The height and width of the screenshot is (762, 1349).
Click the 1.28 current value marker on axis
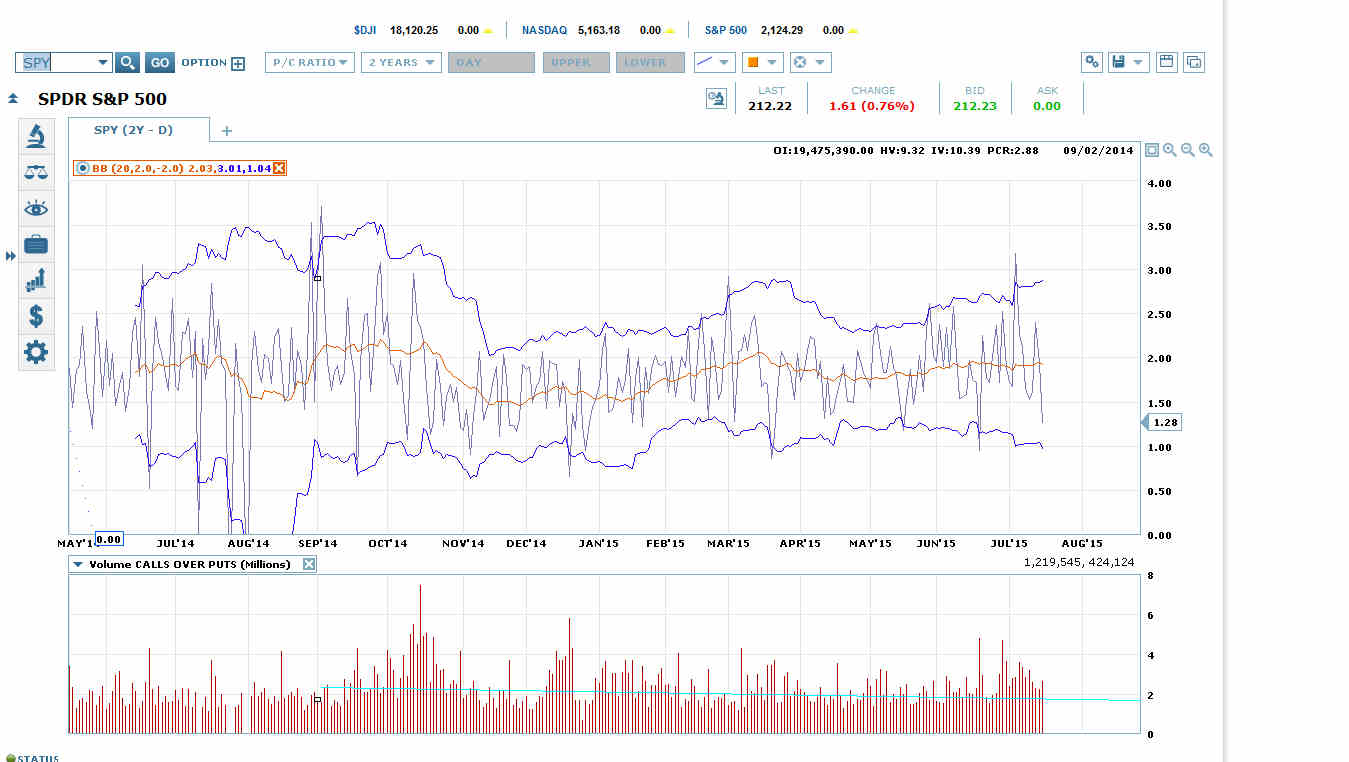pyautogui.click(x=1161, y=422)
